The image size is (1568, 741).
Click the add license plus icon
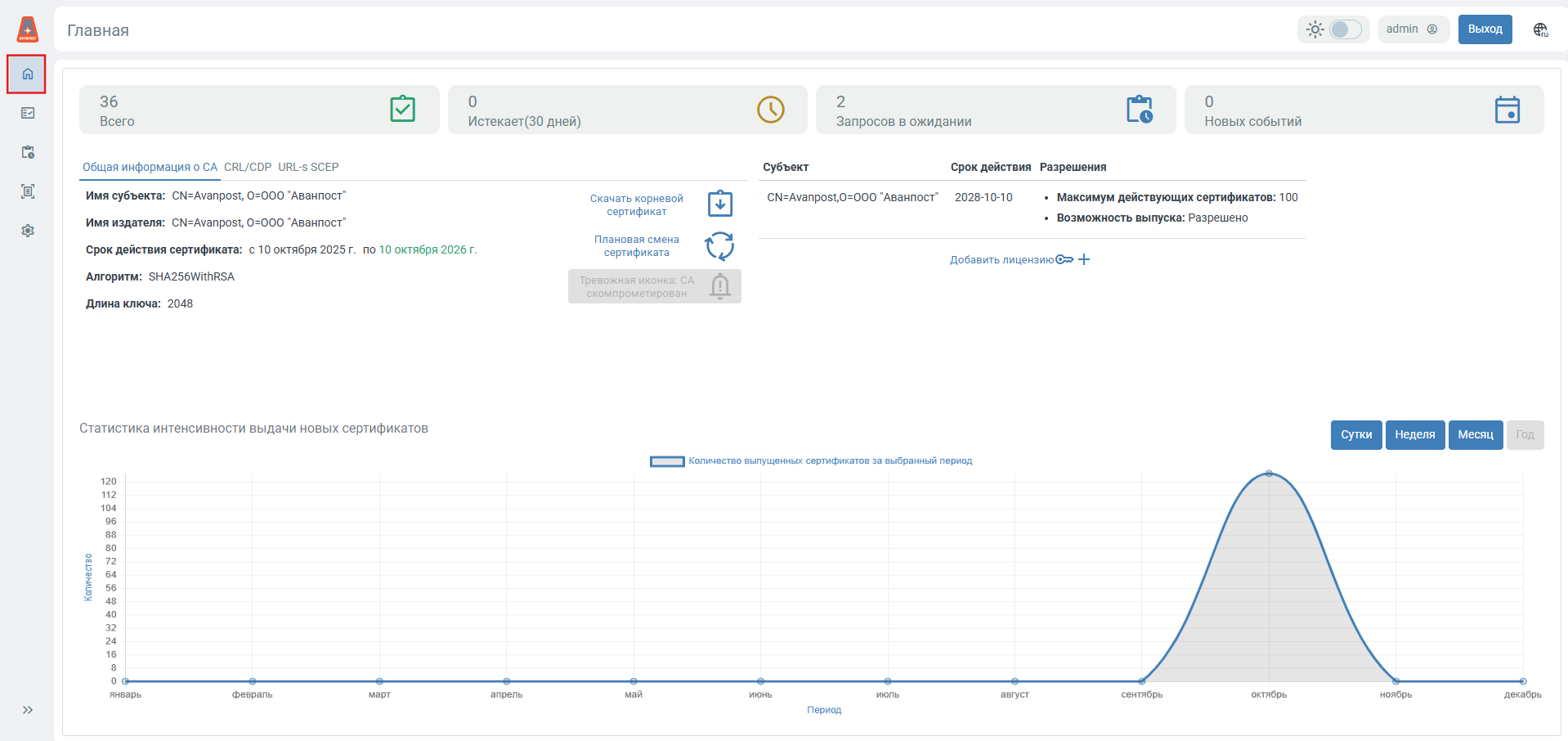pyautogui.click(x=1084, y=259)
